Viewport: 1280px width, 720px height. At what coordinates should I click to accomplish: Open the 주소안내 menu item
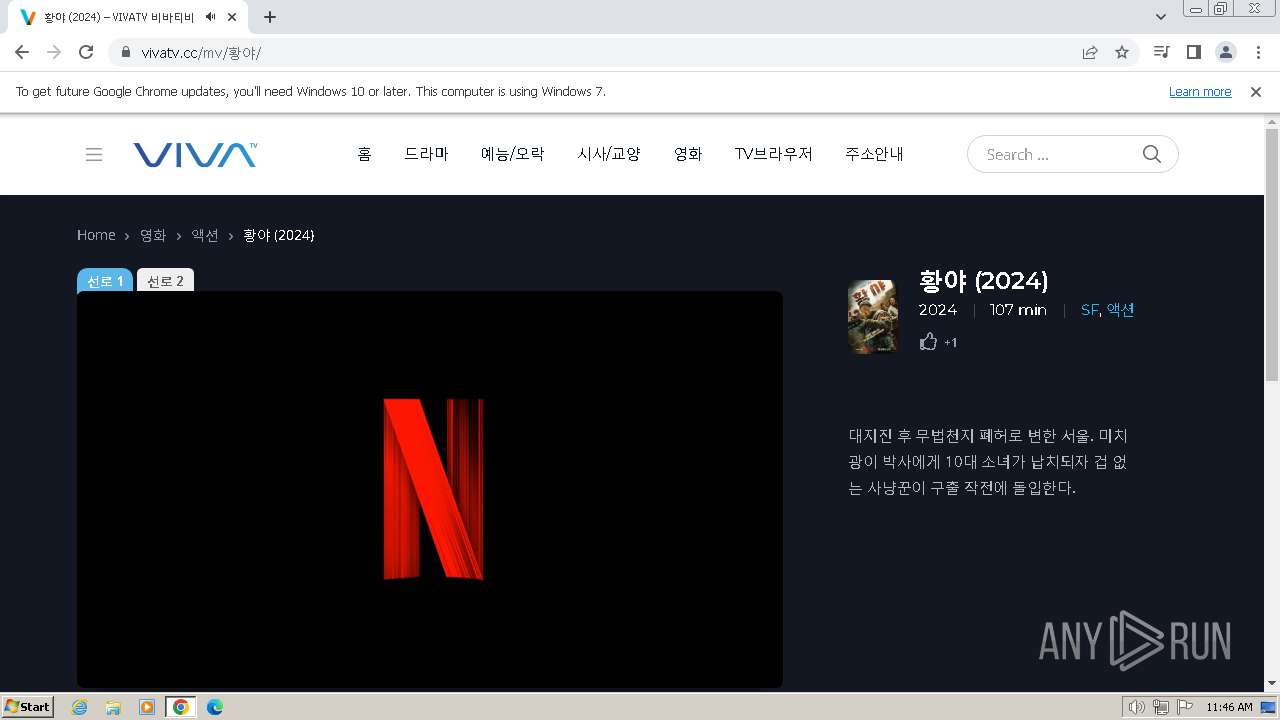coord(874,154)
